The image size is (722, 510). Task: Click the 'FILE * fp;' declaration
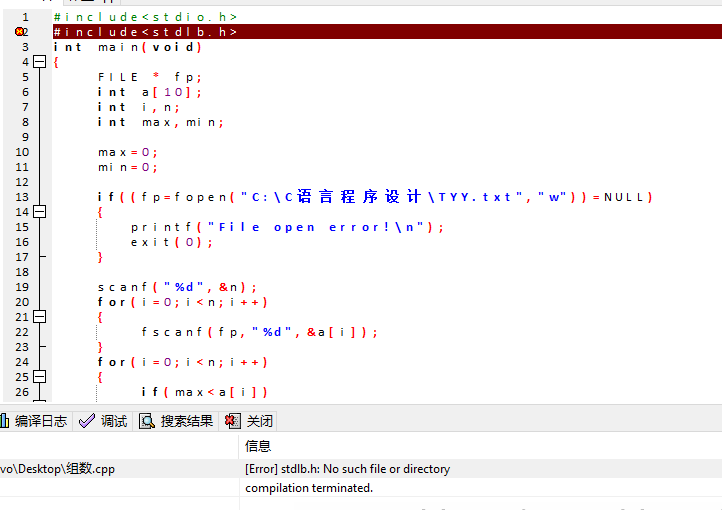[x=150, y=77]
